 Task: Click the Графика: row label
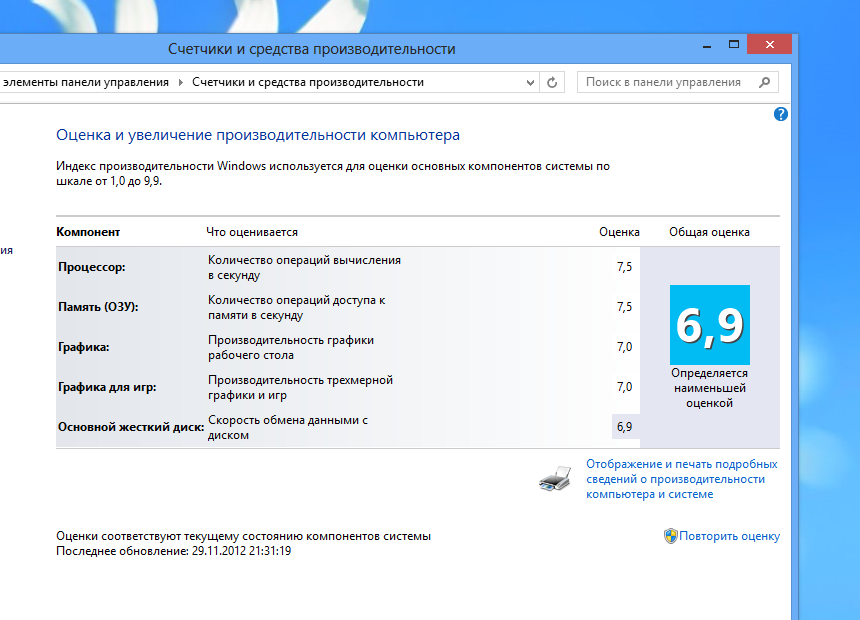[x=83, y=347]
